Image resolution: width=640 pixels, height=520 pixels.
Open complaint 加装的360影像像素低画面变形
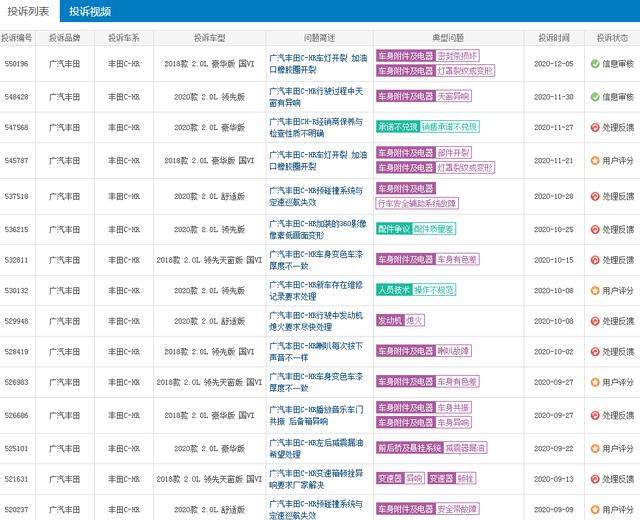(318, 229)
